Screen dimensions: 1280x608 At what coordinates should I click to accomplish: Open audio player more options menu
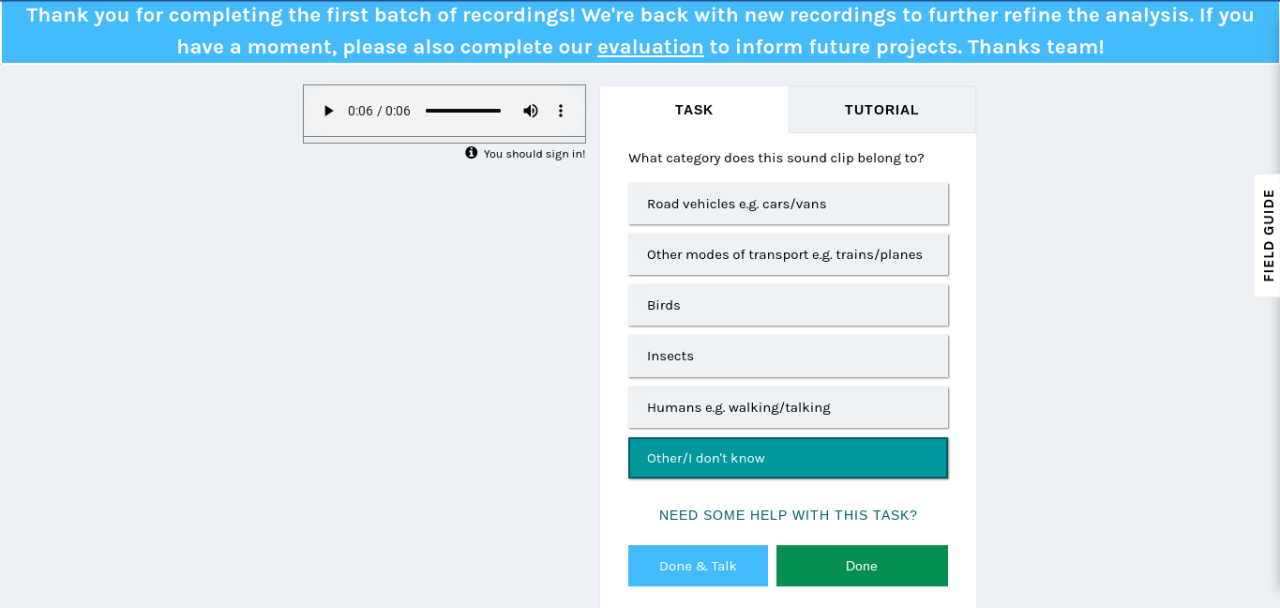[x=561, y=111]
